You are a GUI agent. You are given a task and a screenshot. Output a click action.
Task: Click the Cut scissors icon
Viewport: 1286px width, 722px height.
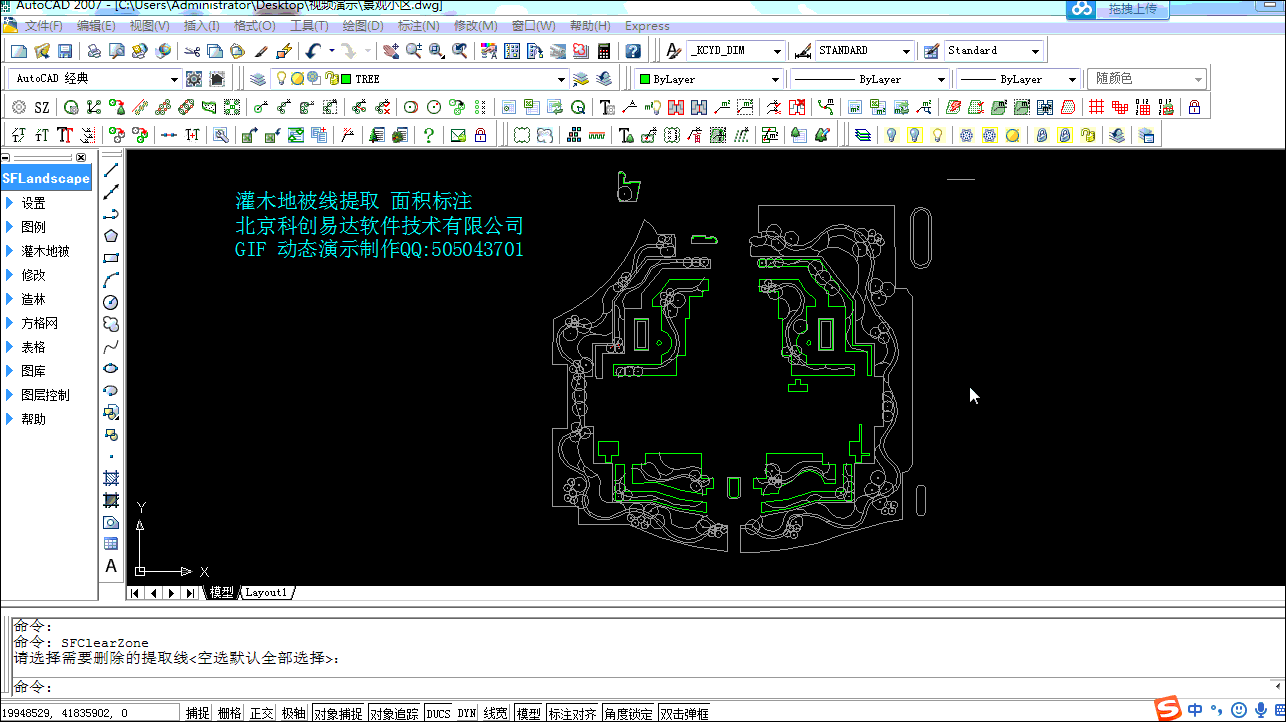[x=192, y=51]
